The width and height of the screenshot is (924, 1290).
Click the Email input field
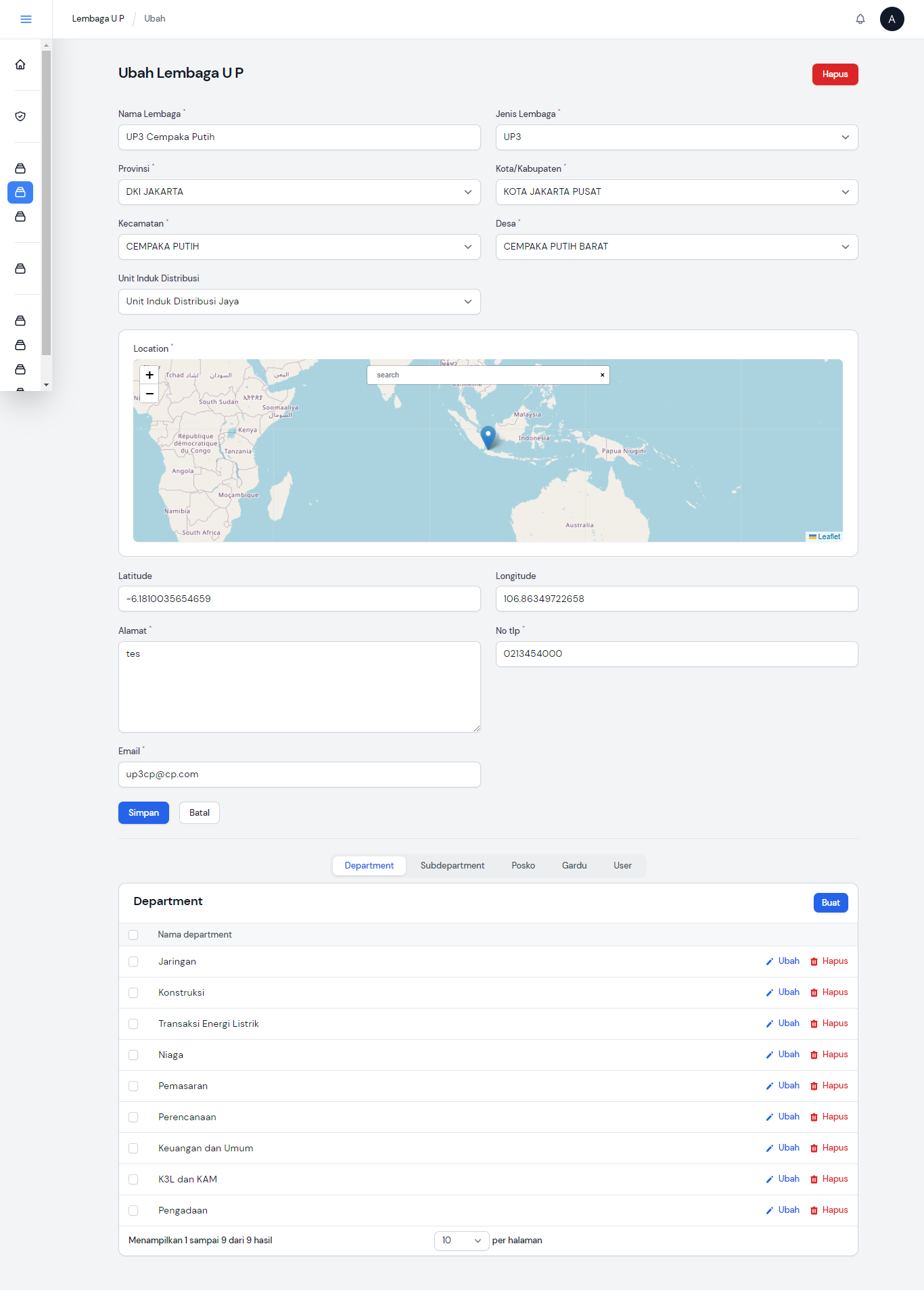[299, 775]
